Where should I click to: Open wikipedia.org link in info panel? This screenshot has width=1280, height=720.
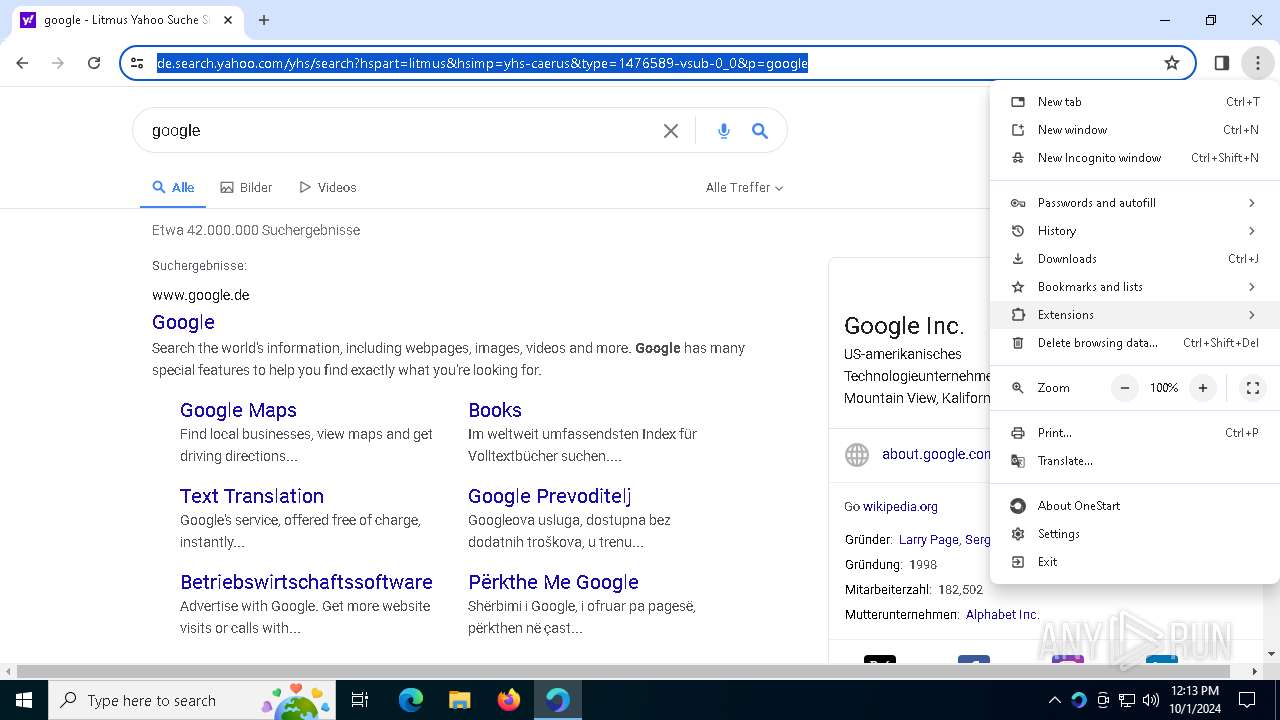[x=900, y=507]
